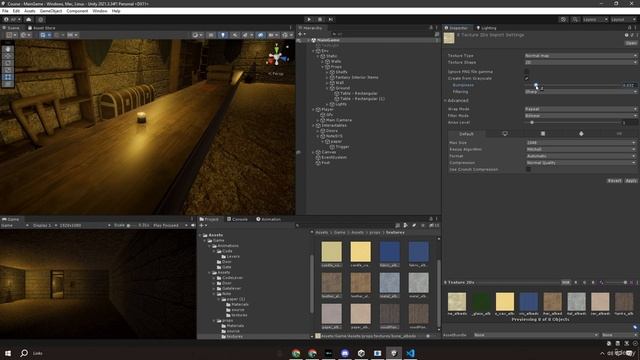Open the Assets menu

pyautogui.click(x=30, y=11)
